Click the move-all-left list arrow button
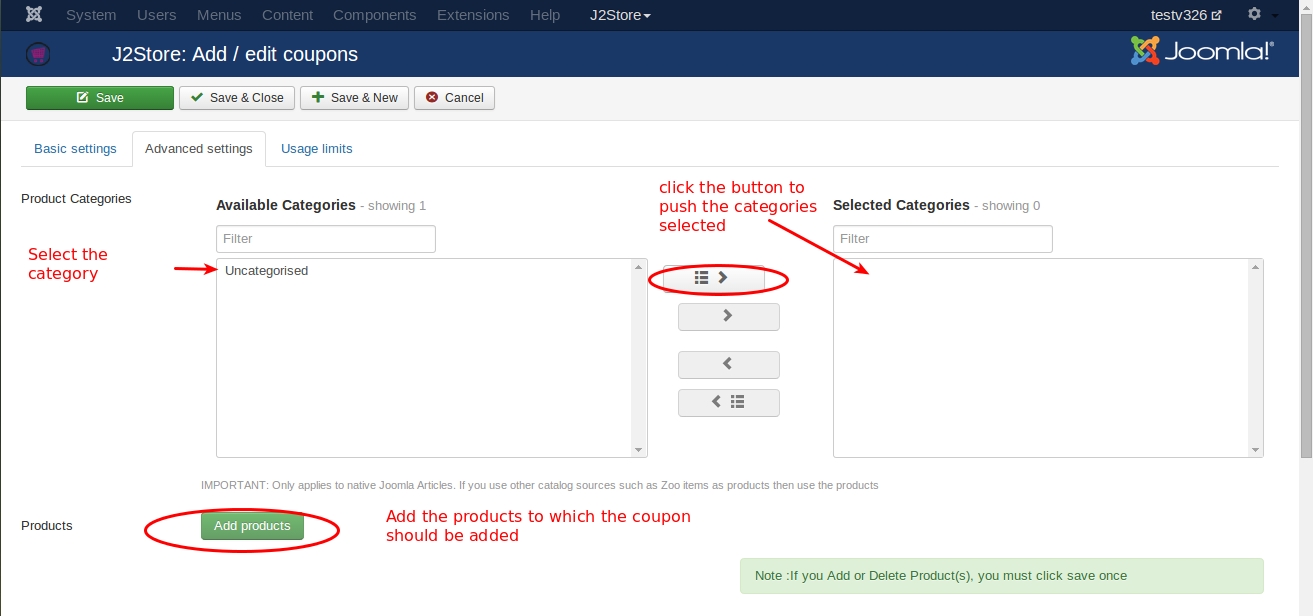The width and height of the screenshot is (1313, 616). coord(728,402)
